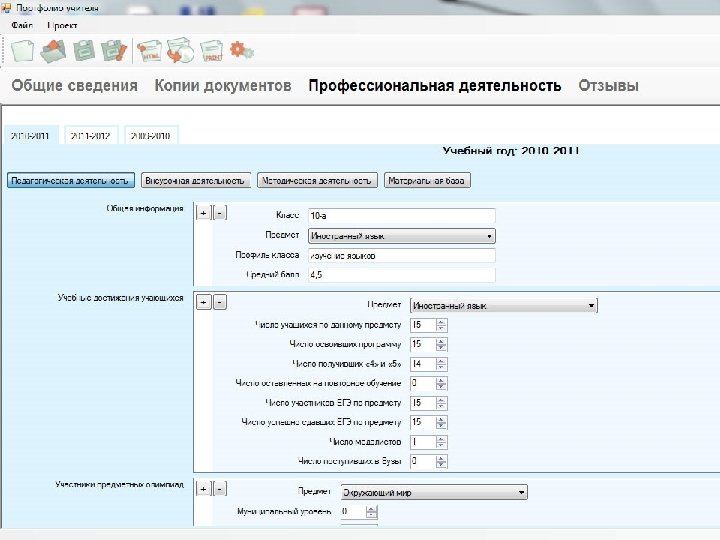This screenshot has width=720, height=540.
Task: Save the portfolio with the floppy disk icon
Action: (84, 51)
